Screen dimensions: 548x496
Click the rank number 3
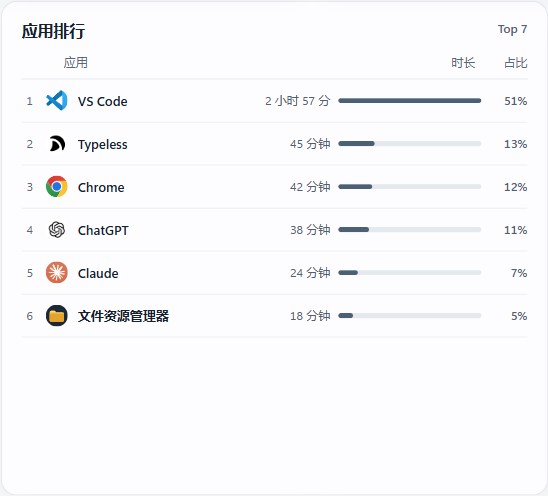30,187
